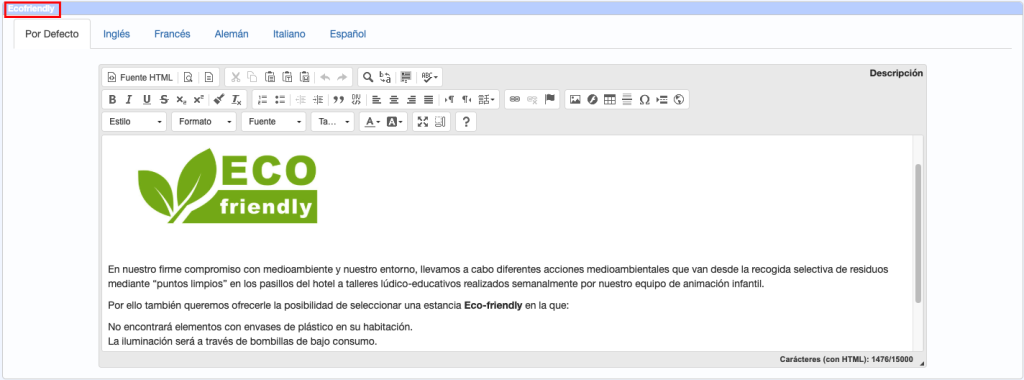The width and height of the screenshot is (1024, 380).
Task: Open the Replace text tool
Action: click(x=385, y=77)
